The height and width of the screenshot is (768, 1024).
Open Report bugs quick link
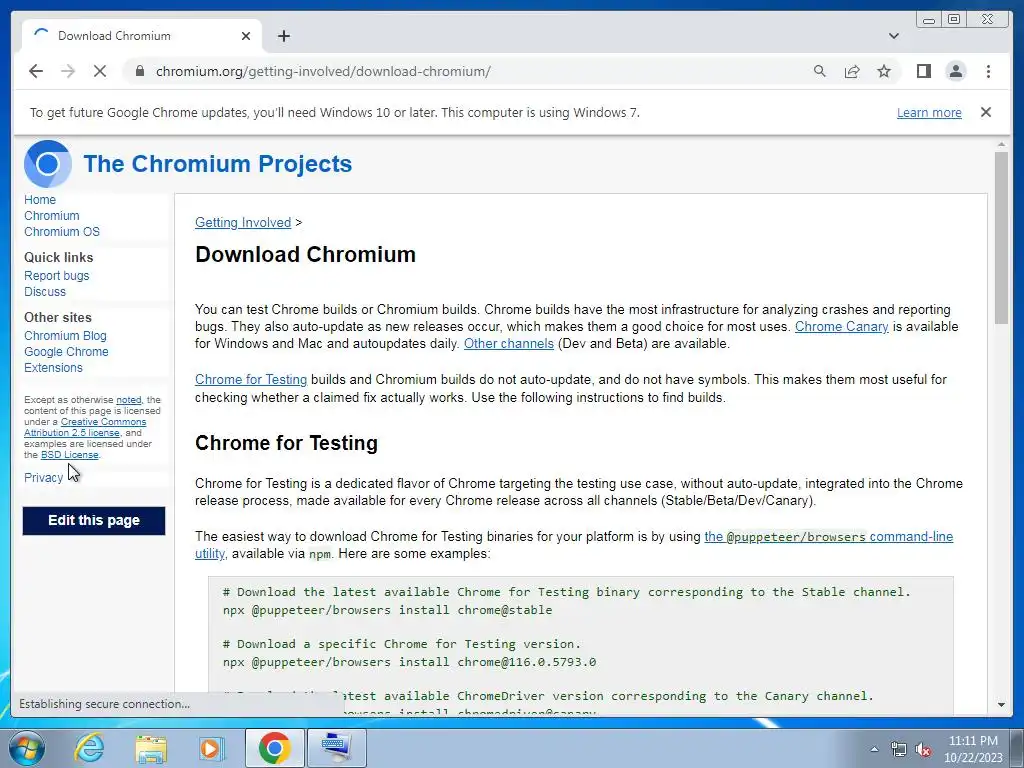coord(57,276)
